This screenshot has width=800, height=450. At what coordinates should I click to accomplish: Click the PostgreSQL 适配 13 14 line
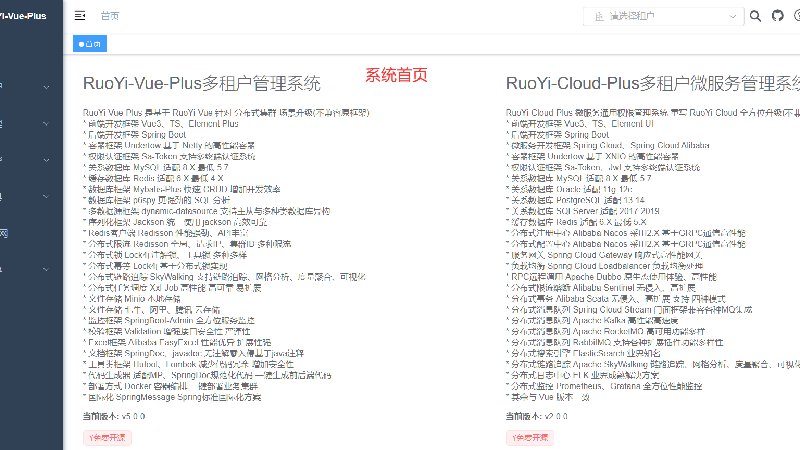(575, 200)
